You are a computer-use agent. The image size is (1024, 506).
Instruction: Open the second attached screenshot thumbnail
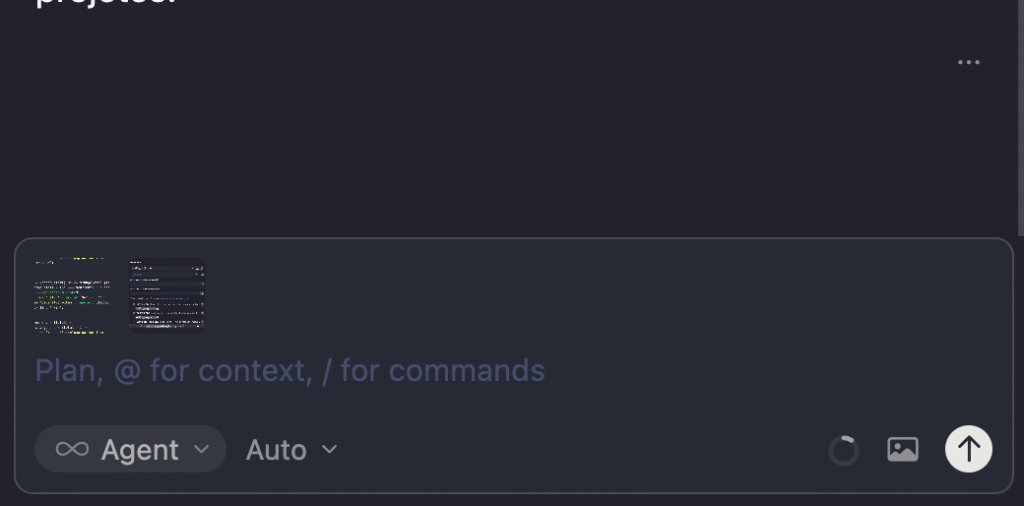pos(166,295)
